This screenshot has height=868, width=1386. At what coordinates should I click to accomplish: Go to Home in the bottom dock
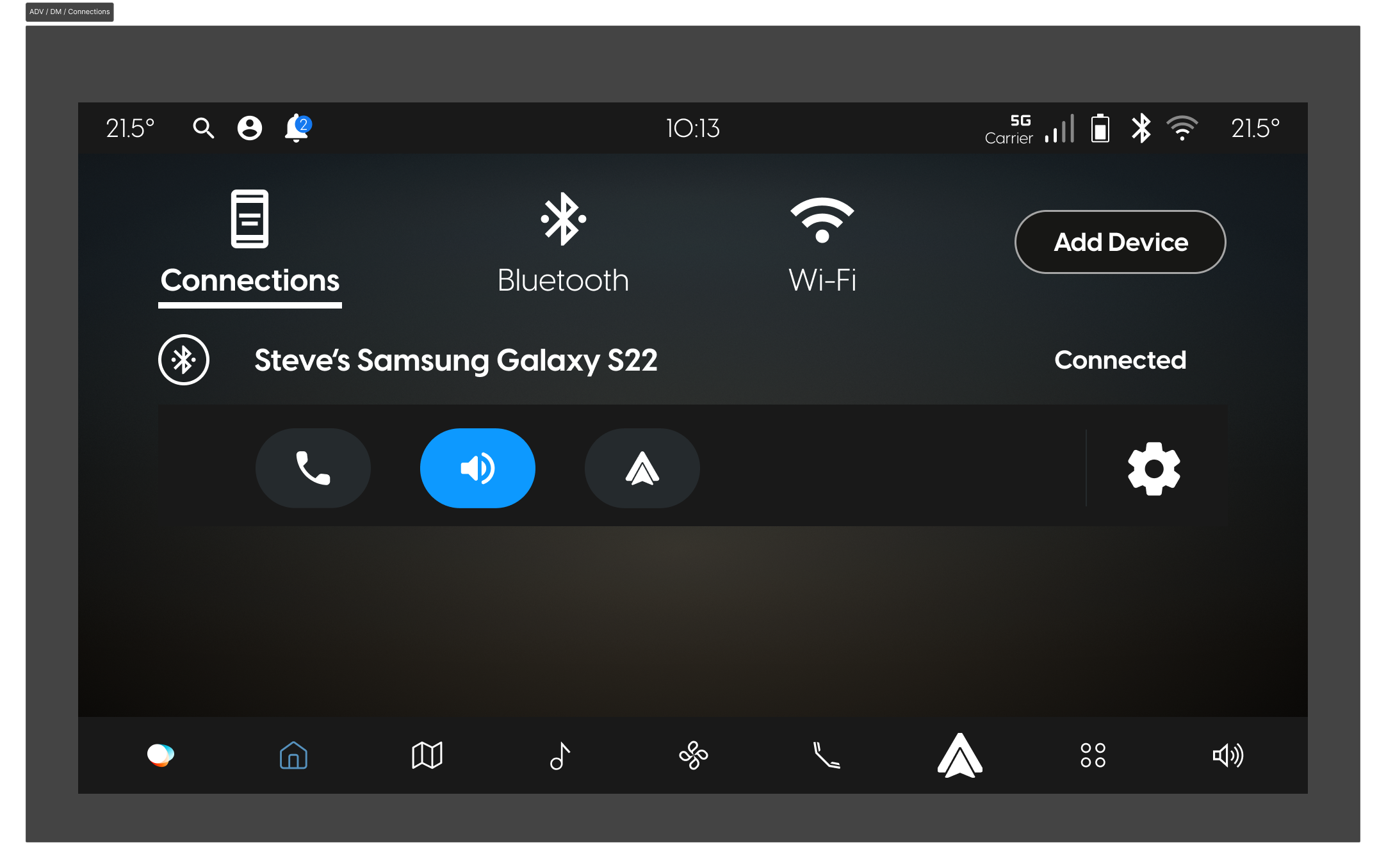pos(293,755)
